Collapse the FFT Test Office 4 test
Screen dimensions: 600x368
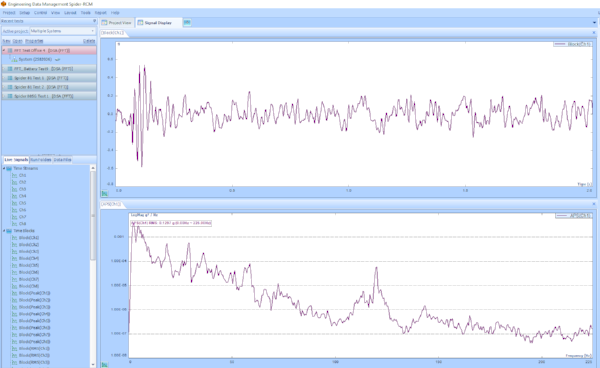pyautogui.click(x=4, y=50)
